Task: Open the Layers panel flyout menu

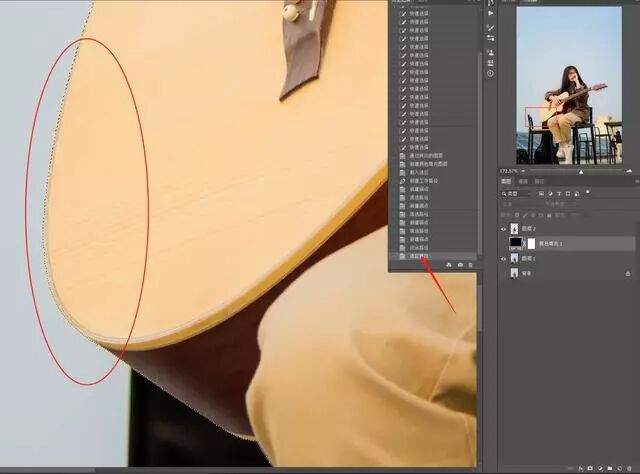Action: (x=636, y=181)
